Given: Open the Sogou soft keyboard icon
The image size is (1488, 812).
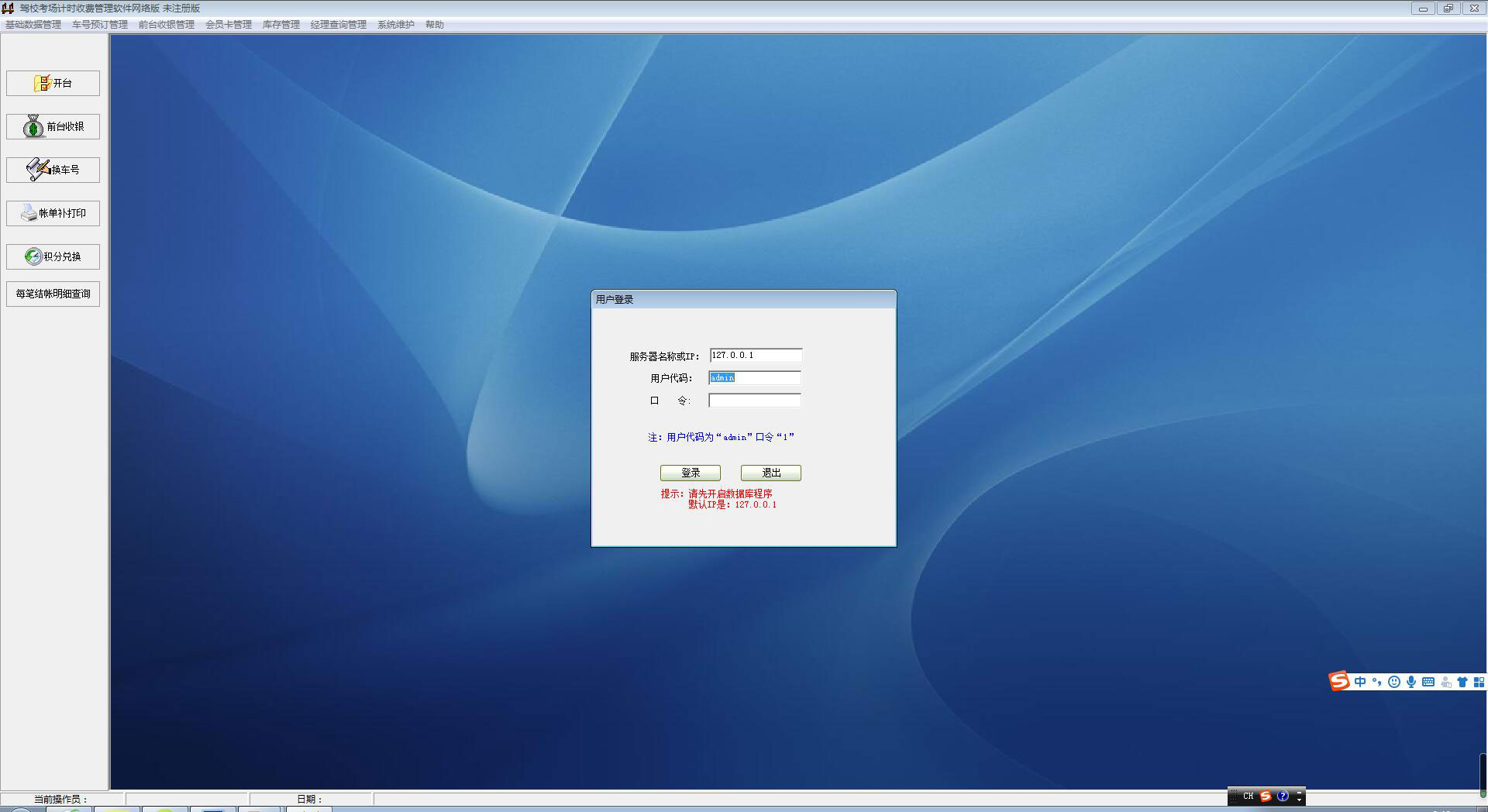Looking at the screenshot, I should (x=1428, y=682).
